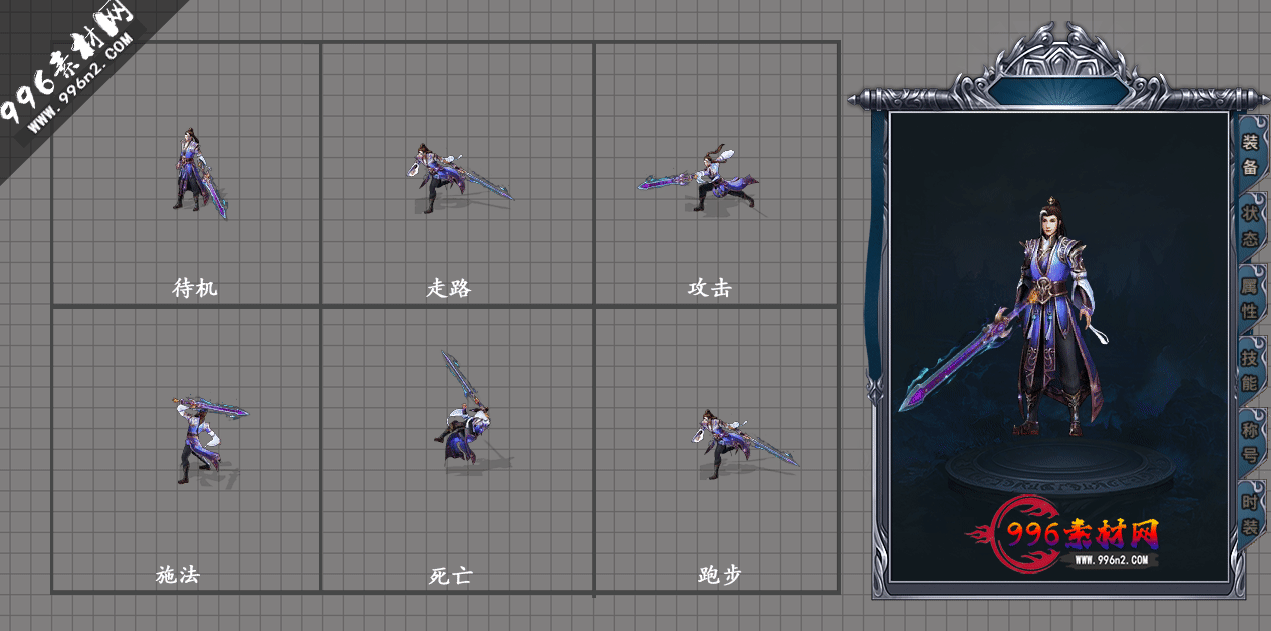Open the 装备 equipment tab
The image size is (1271, 631).
(1250, 153)
